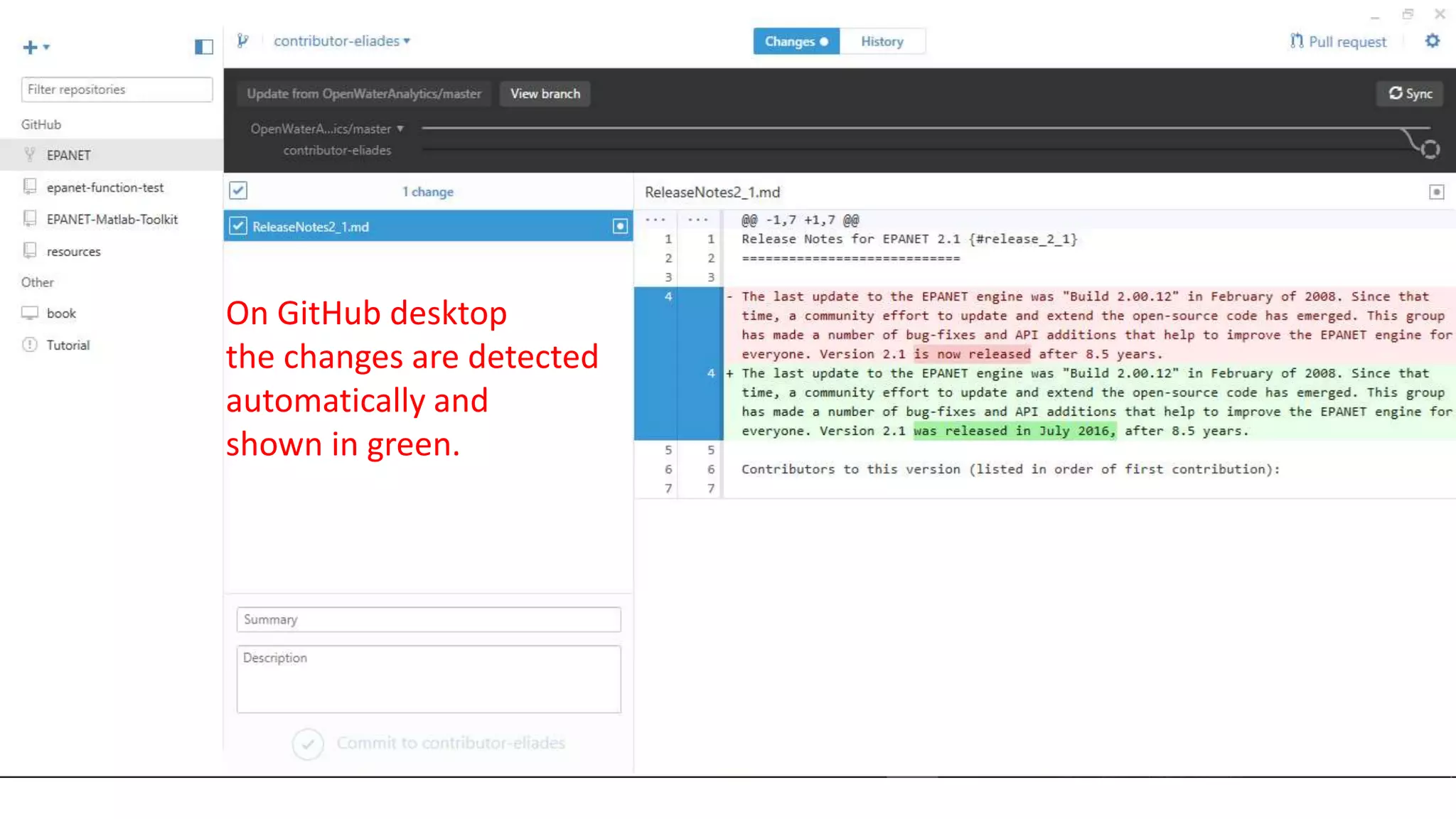This screenshot has height=819, width=1456.
Task: Select the ReleaseNotes2_1.md changed file row
Action: 429,226
